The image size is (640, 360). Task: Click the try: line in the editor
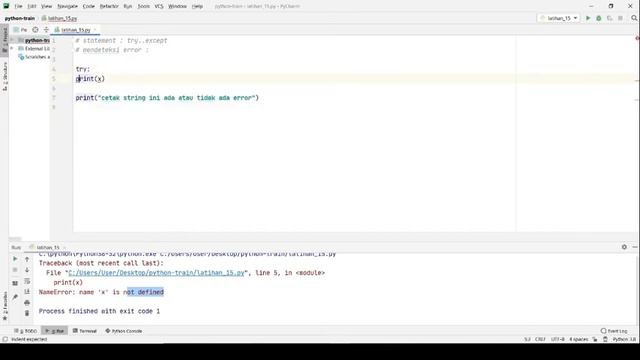82,69
